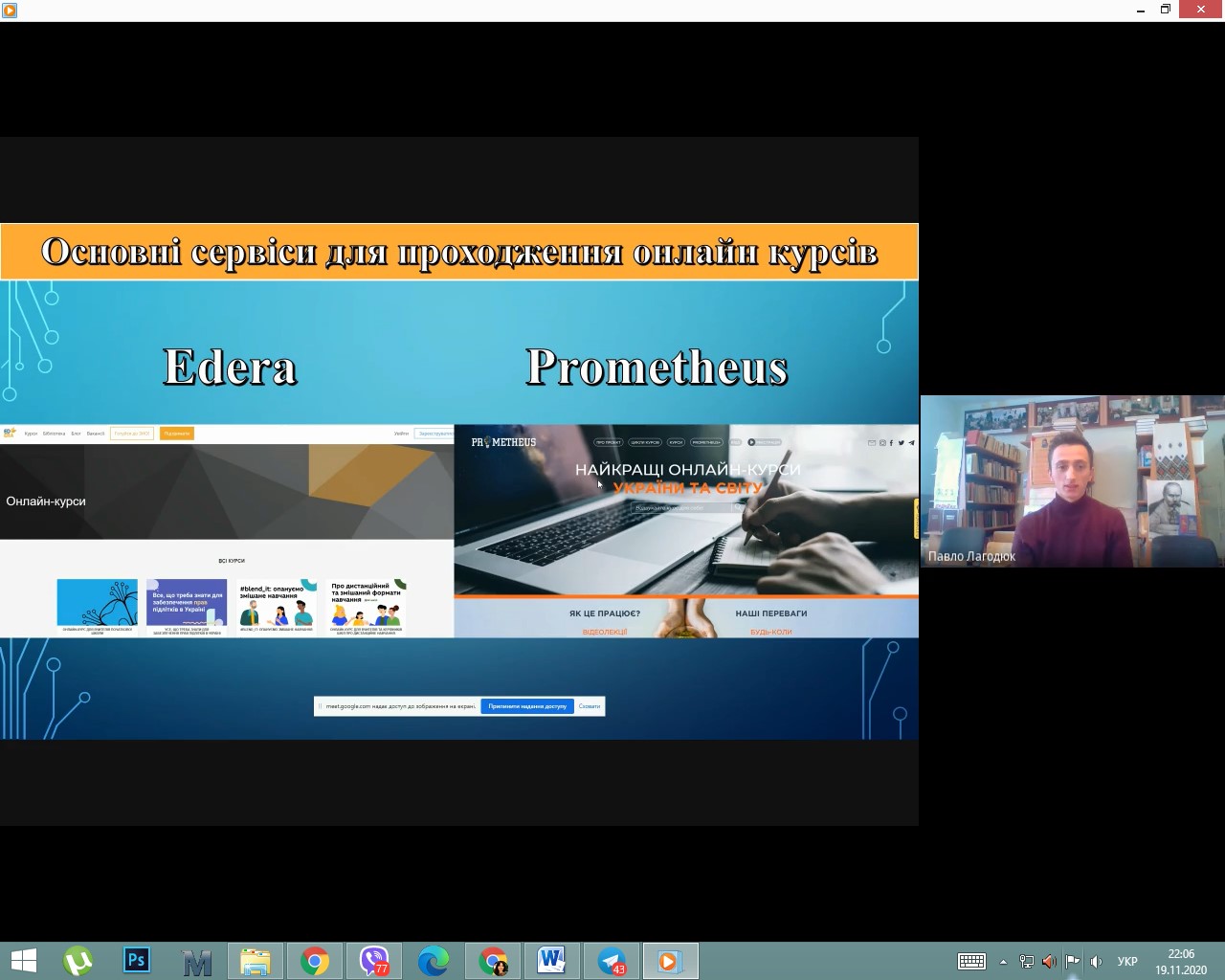
Task: Click the Edera heading on the slide
Action: tap(230, 367)
